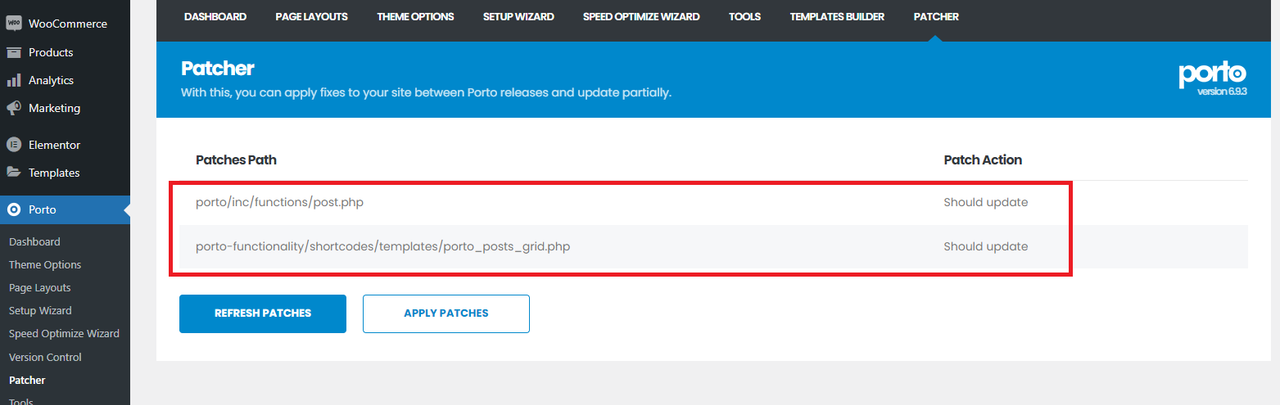Switch to TEMPLATES BUILDER top tab
This screenshot has height=405, width=1280.
(x=837, y=17)
